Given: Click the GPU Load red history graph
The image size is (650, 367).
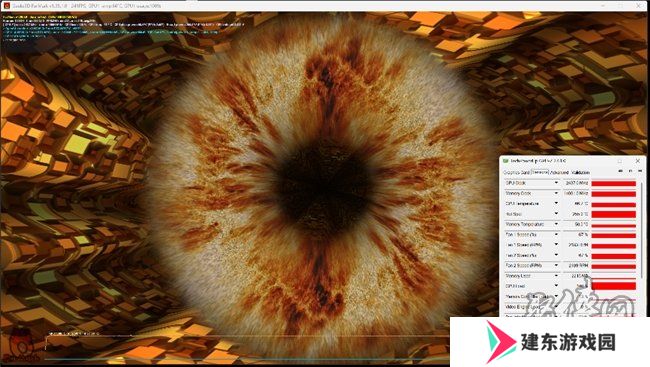Looking at the screenshot, I should pos(614,286).
